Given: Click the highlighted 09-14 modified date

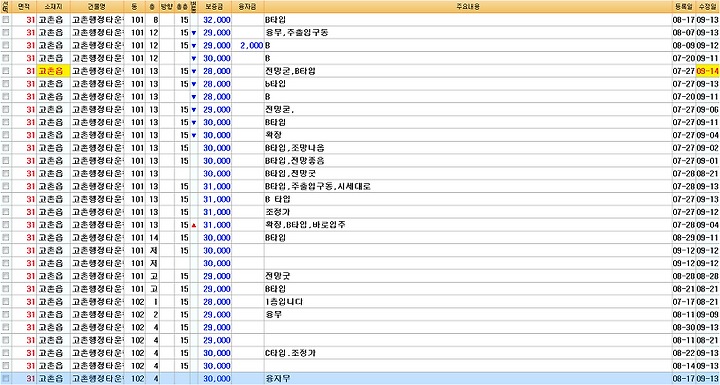Looking at the screenshot, I should (708, 71).
